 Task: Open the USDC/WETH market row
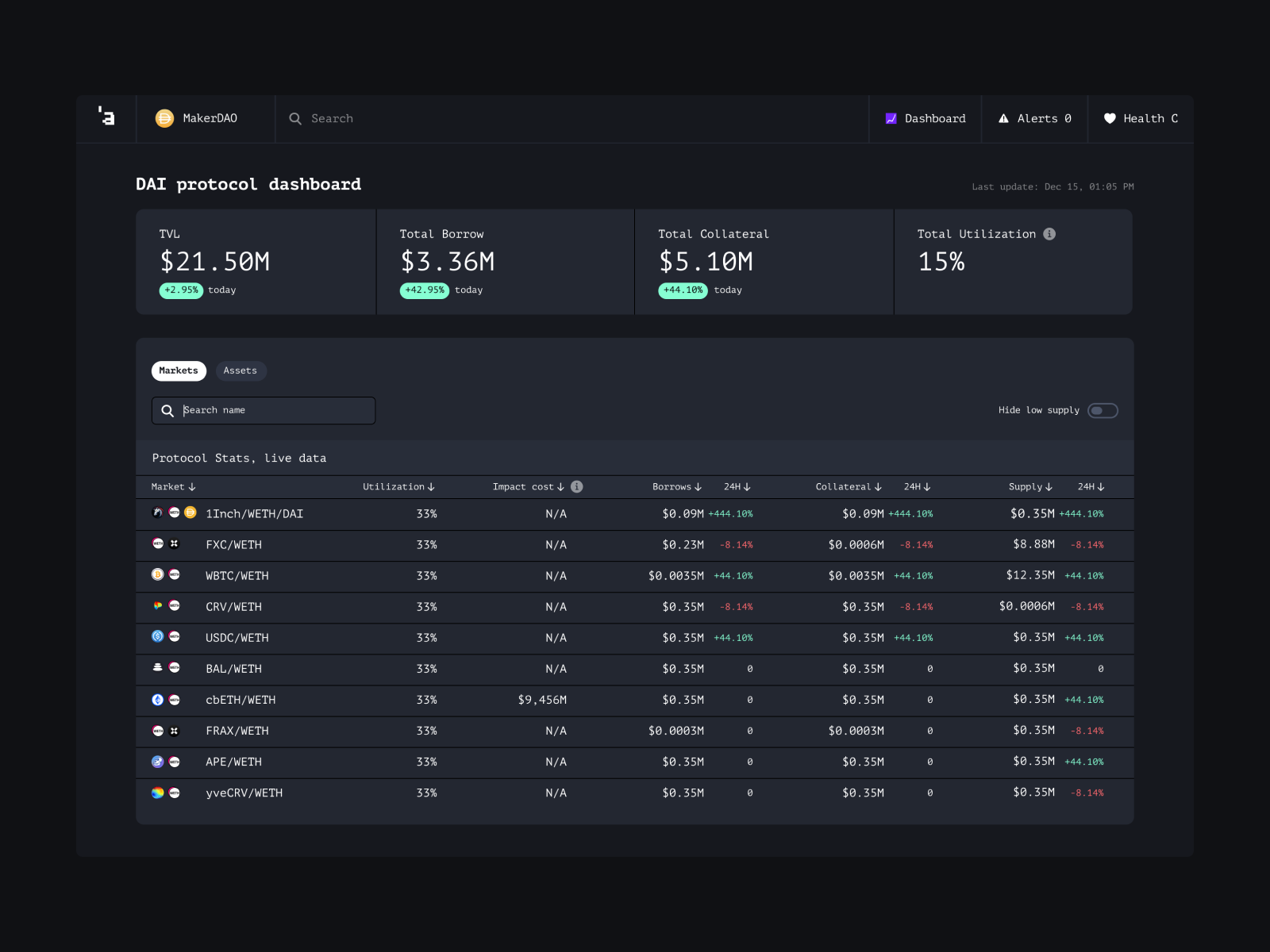[635, 638]
